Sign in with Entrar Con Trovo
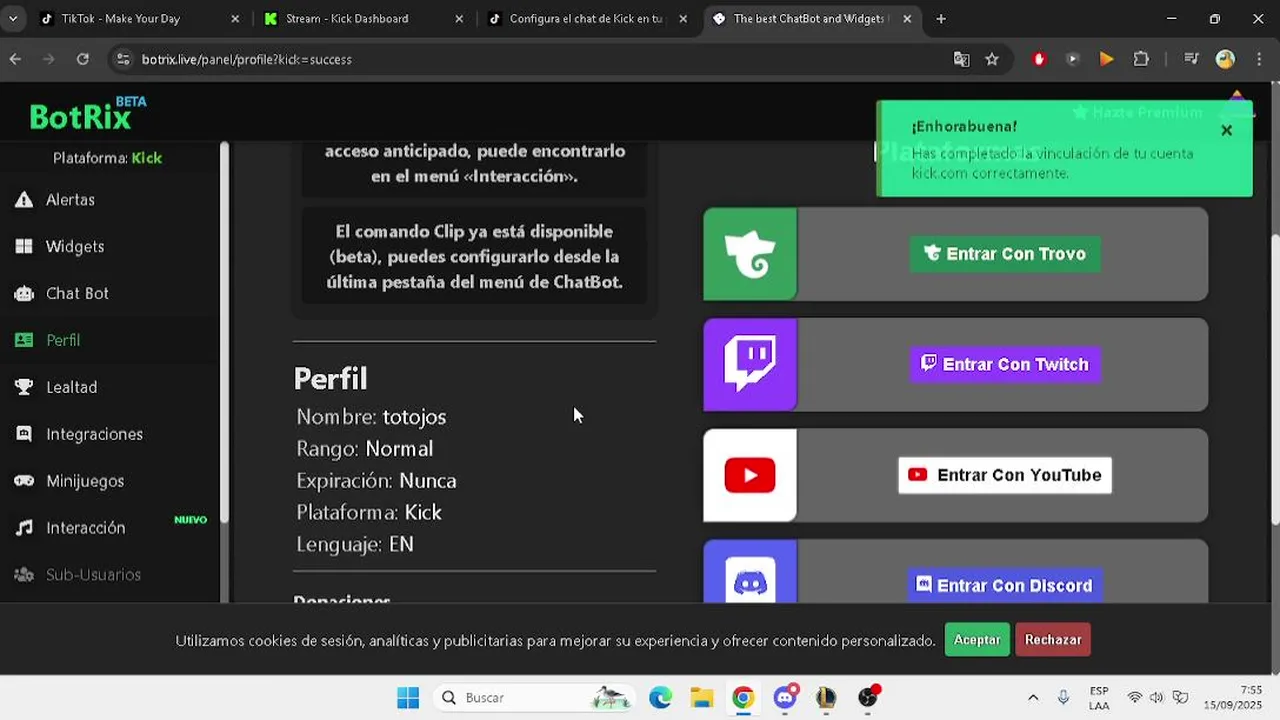Screen dimensions: 1280x720 [1005, 254]
